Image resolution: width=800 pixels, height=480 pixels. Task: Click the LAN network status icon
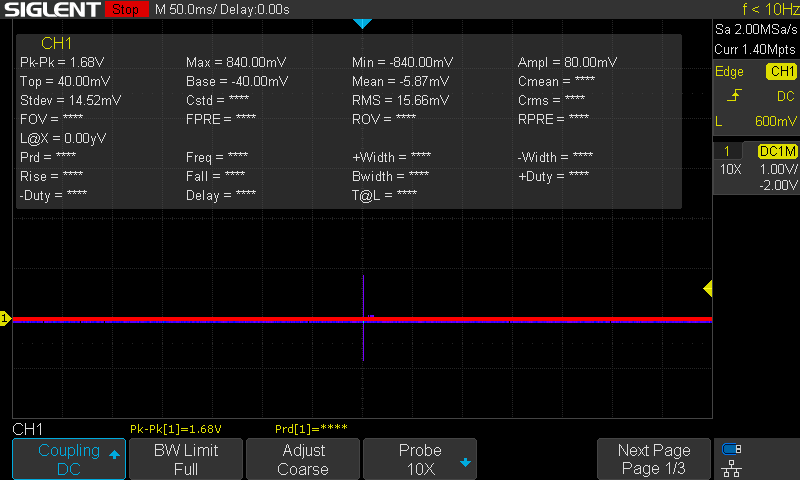(x=732, y=468)
